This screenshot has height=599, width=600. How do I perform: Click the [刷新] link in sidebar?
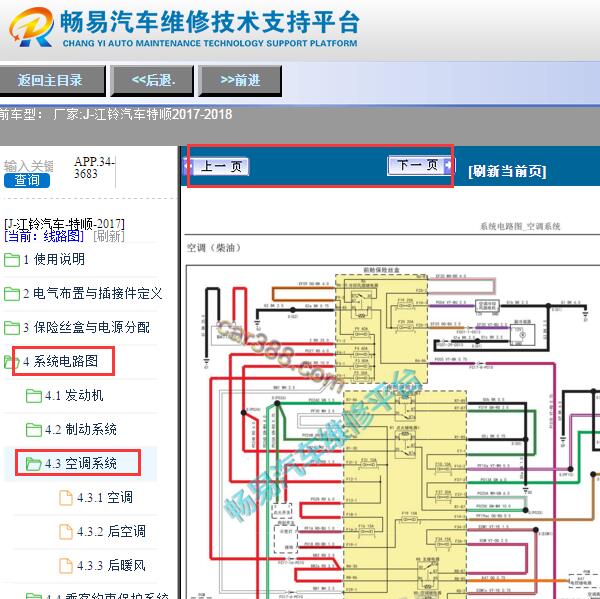point(109,236)
